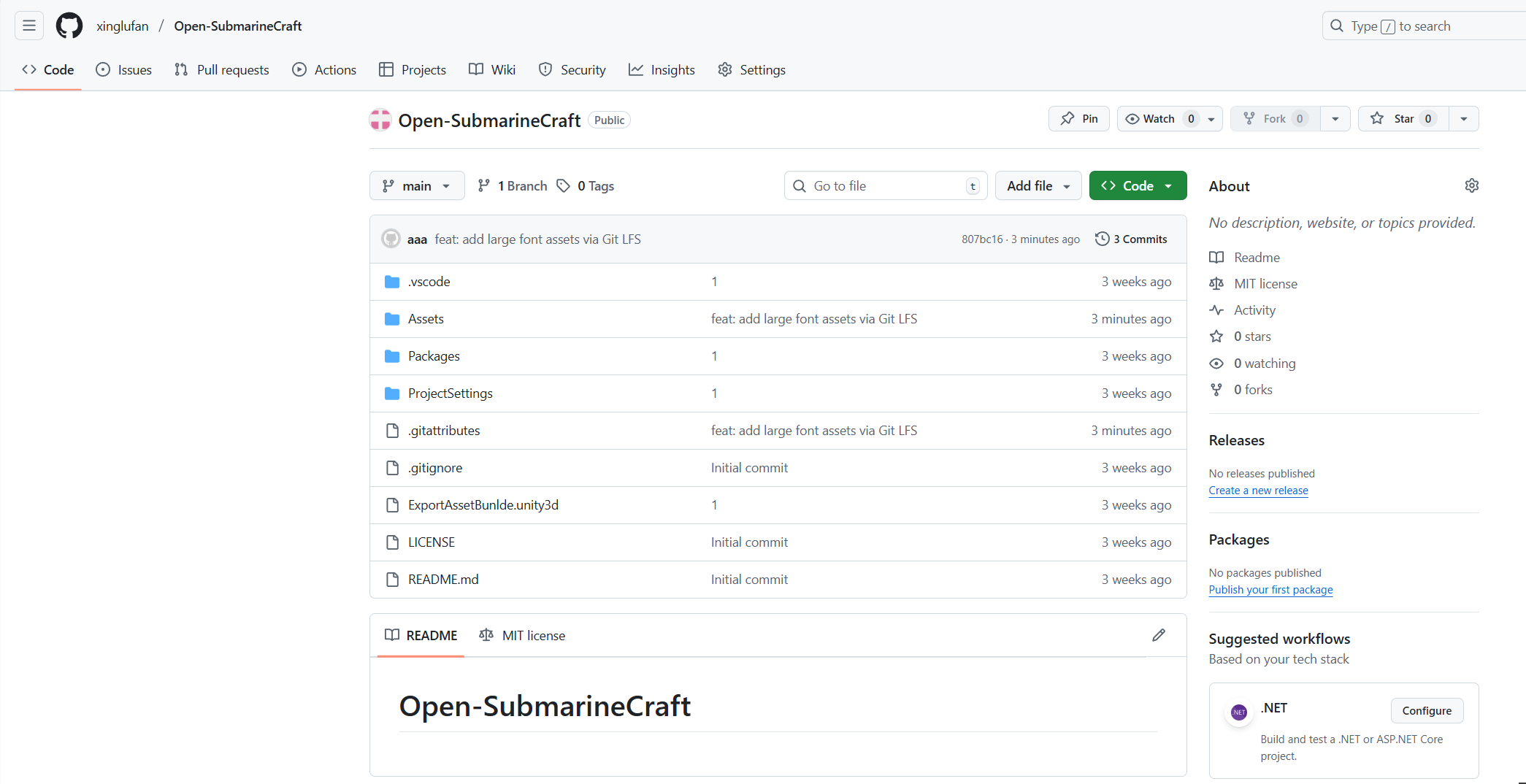1526x784 pixels.
Task: Click the commit author avatar
Action: coord(391,239)
